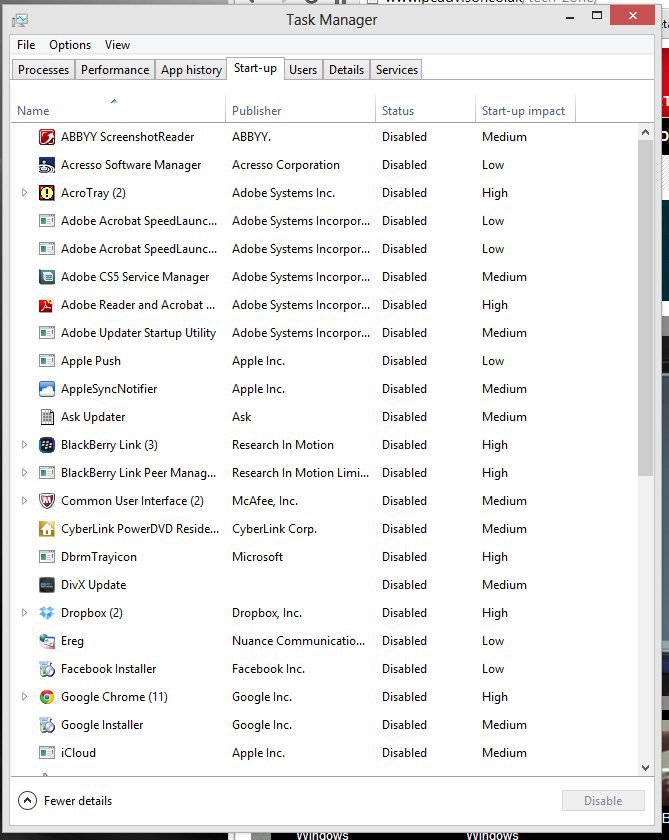Image resolution: width=669 pixels, height=840 pixels.
Task: Click the Google Chrome icon
Action: [47, 697]
